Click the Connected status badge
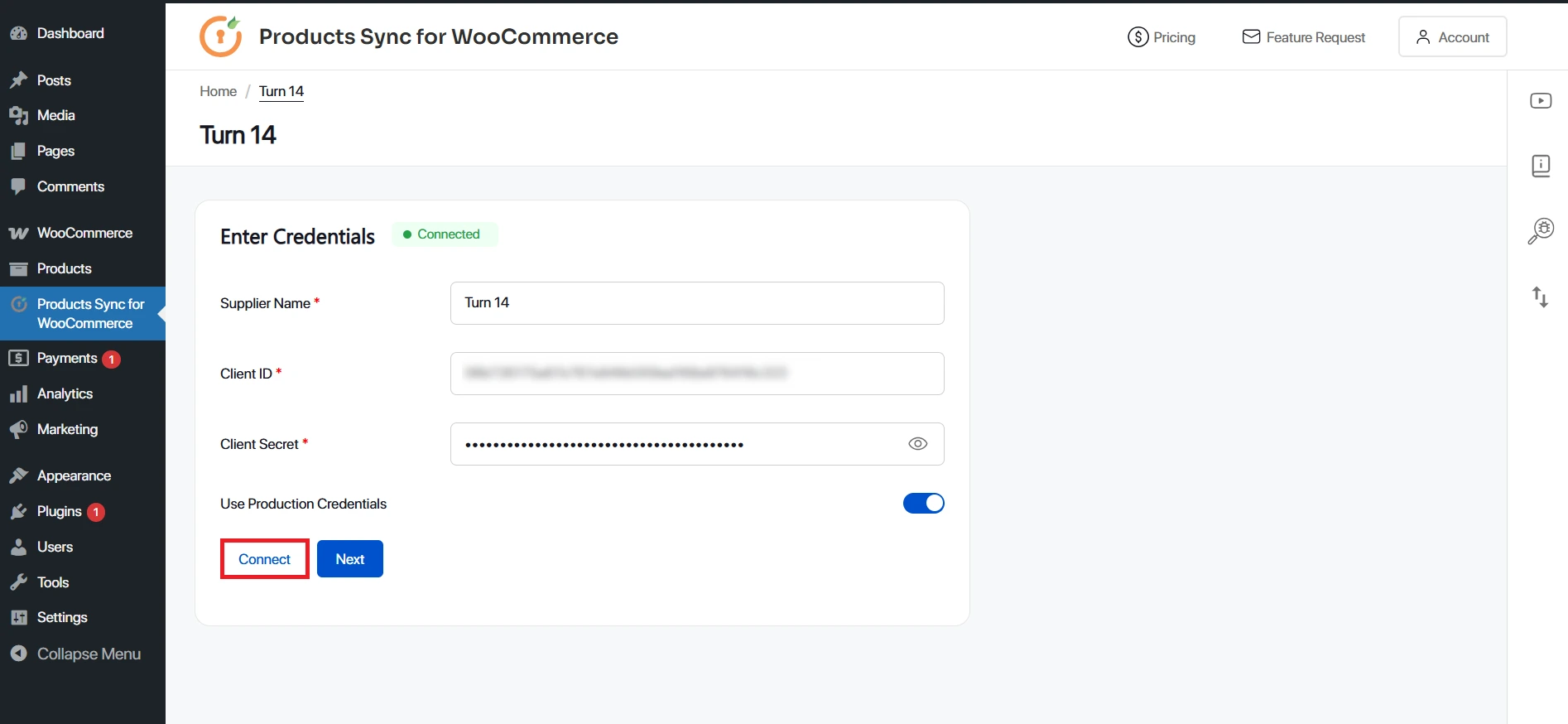 point(445,234)
